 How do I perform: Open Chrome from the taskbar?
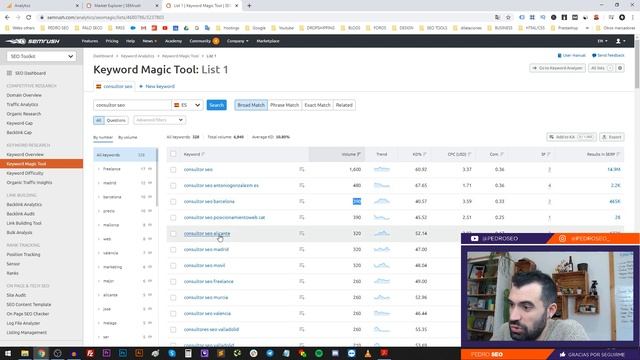point(41,353)
